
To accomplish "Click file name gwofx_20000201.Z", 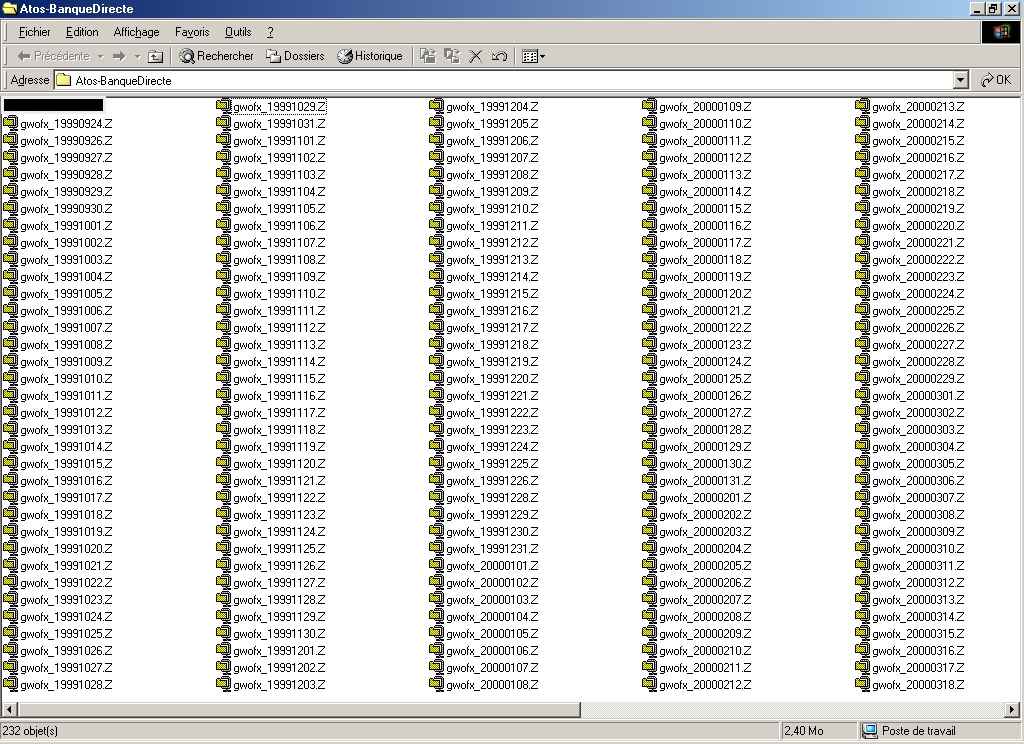I will coord(705,498).
